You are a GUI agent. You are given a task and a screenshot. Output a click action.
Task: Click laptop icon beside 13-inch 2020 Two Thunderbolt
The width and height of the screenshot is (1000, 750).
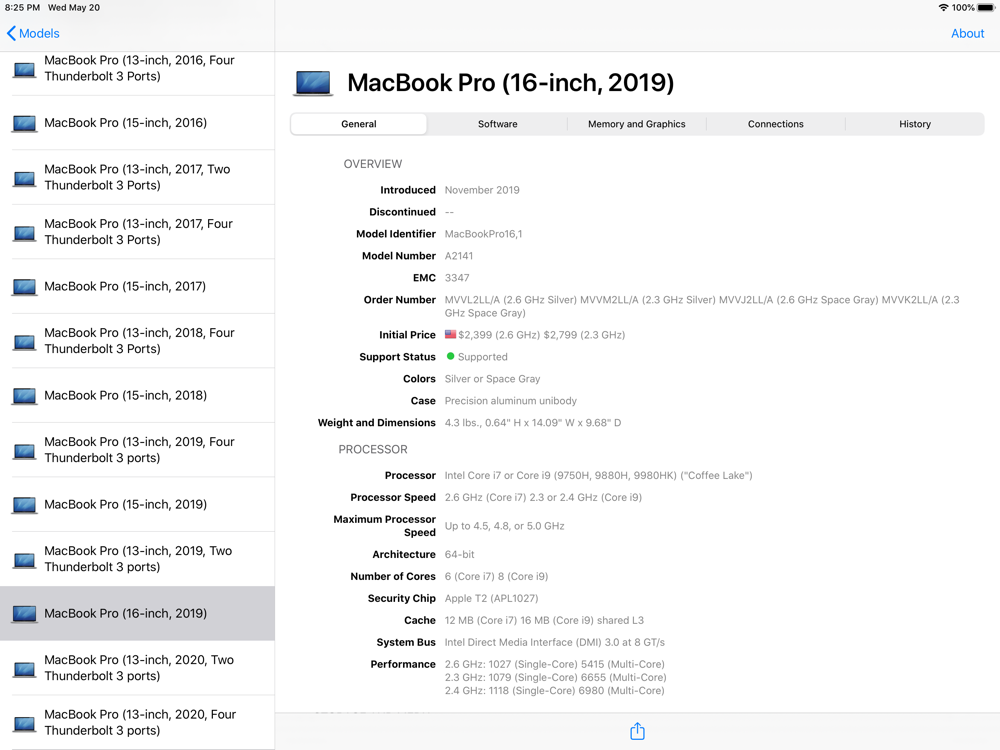24,669
